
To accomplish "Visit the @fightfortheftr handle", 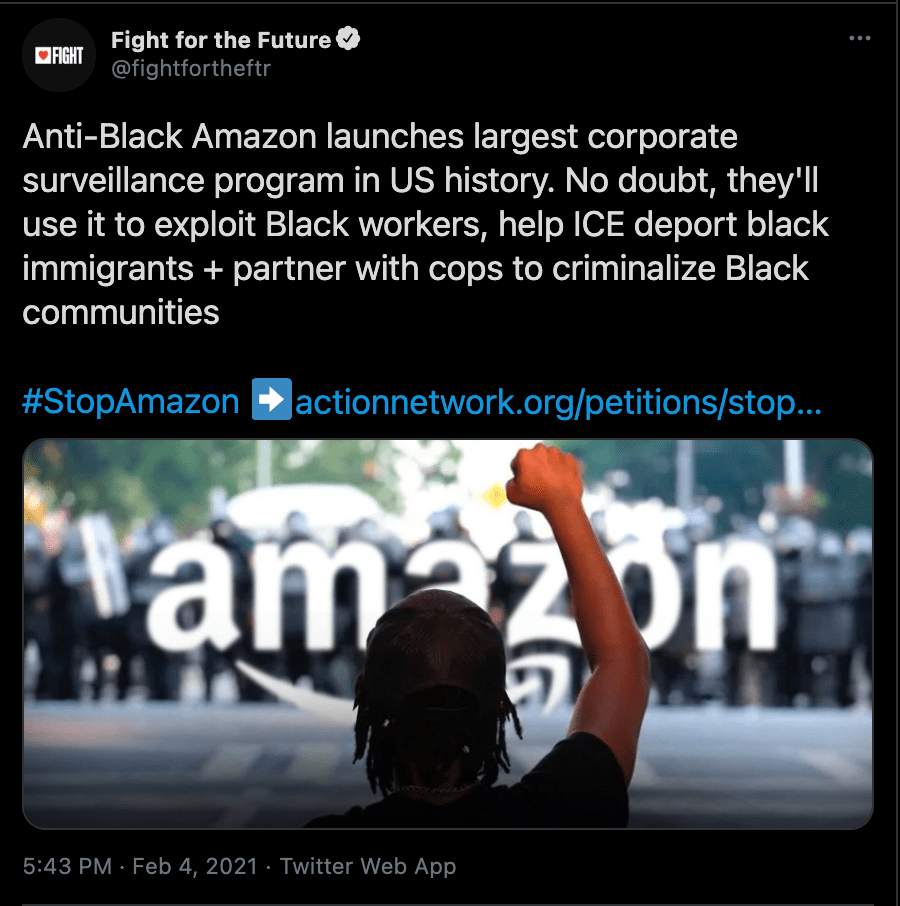I will [x=191, y=69].
